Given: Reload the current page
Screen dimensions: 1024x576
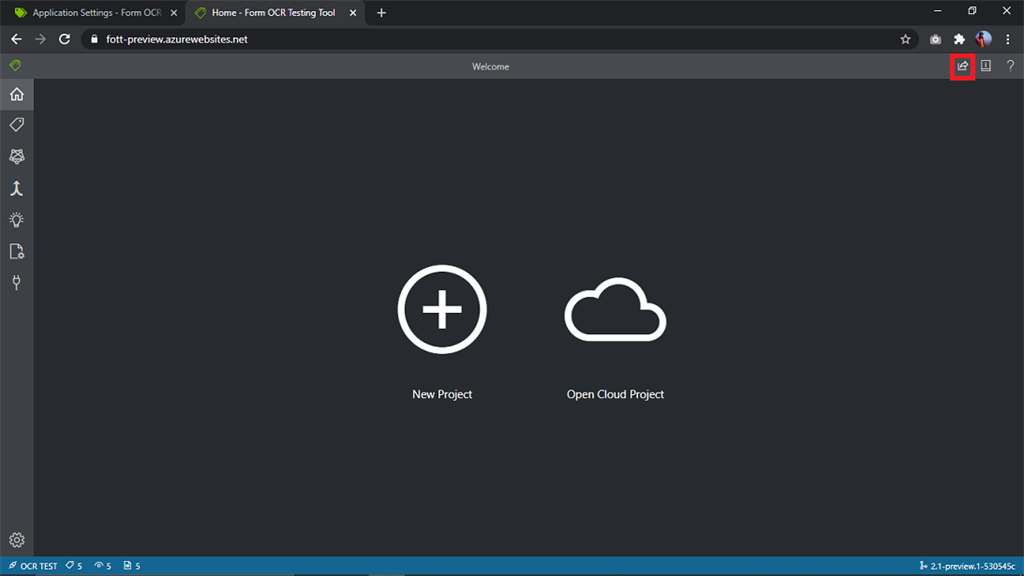Looking at the screenshot, I should coord(64,39).
